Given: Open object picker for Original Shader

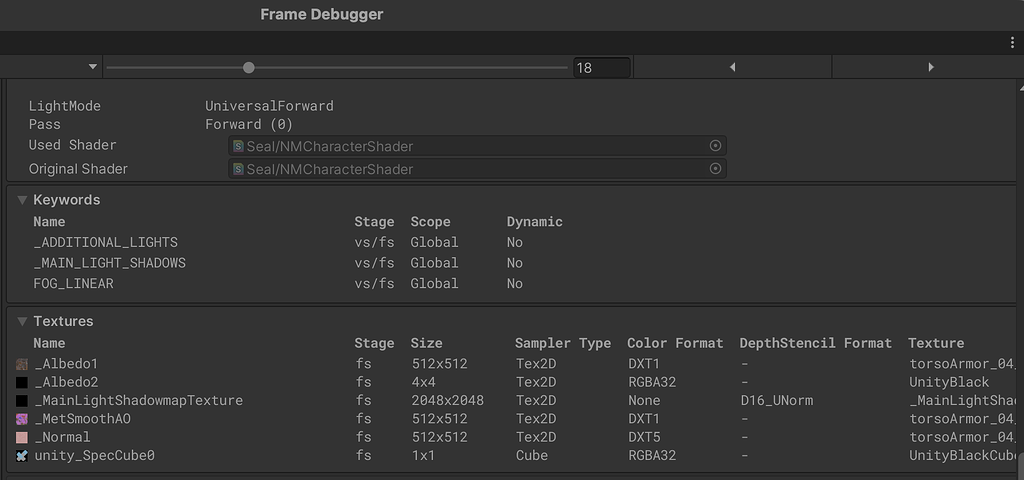Looking at the screenshot, I should click(x=715, y=169).
